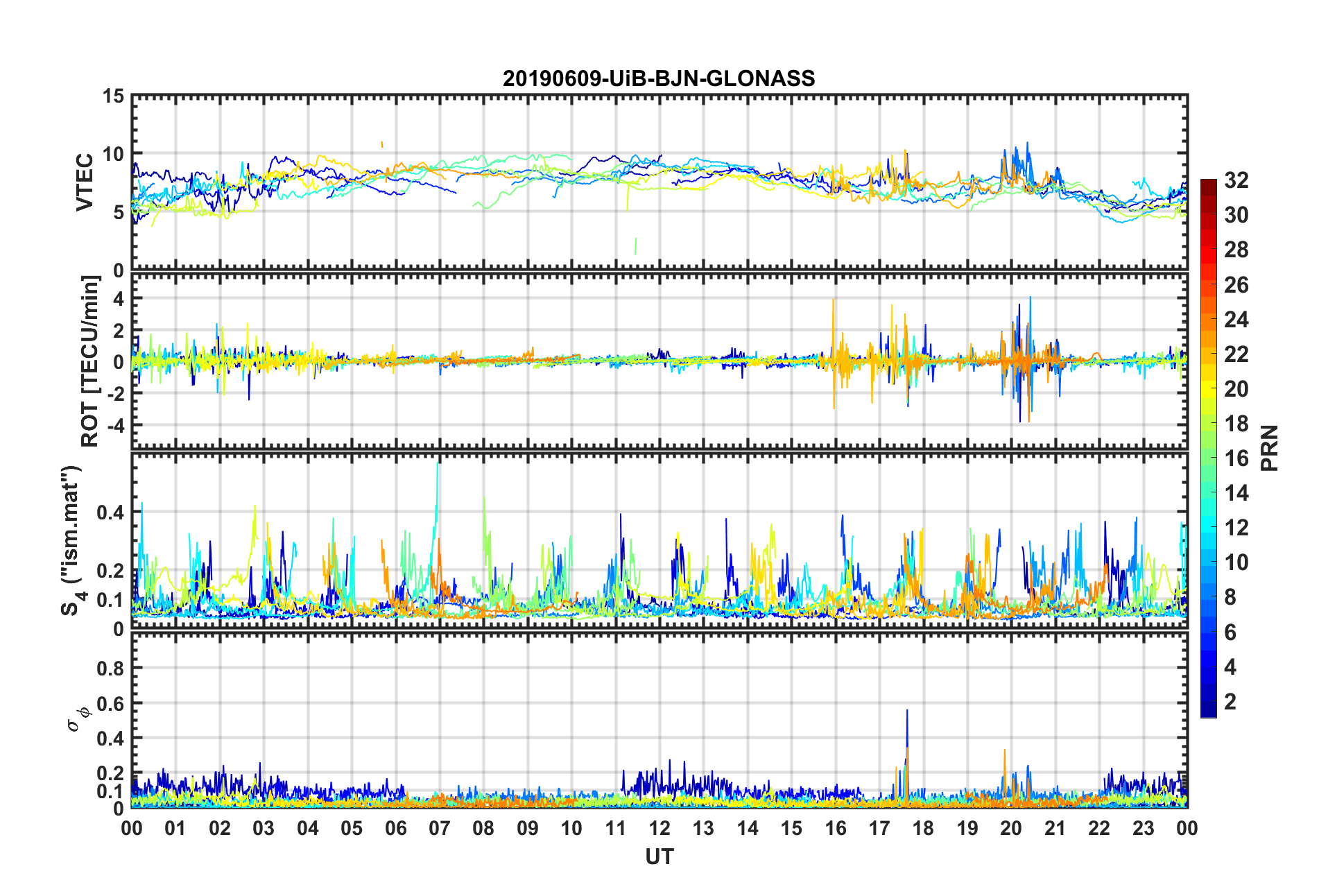1319x896 pixels.
Task: Select the "18" tick on the PRN colorbar
Action: (1236, 423)
